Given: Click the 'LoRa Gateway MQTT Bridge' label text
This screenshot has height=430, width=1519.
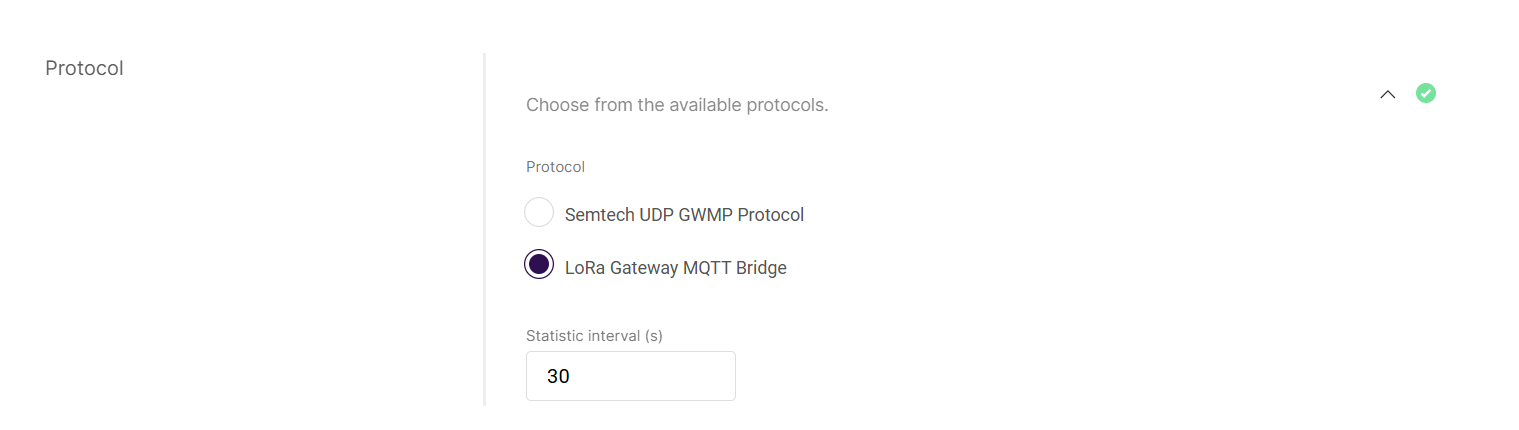Looking at the screenshot, I should pos(676,268).
